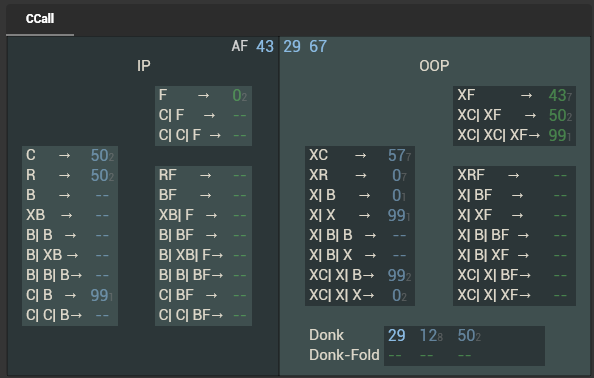Select the IP 'B| B' stat row
The image size is (594, 378).
pos(70,235)
